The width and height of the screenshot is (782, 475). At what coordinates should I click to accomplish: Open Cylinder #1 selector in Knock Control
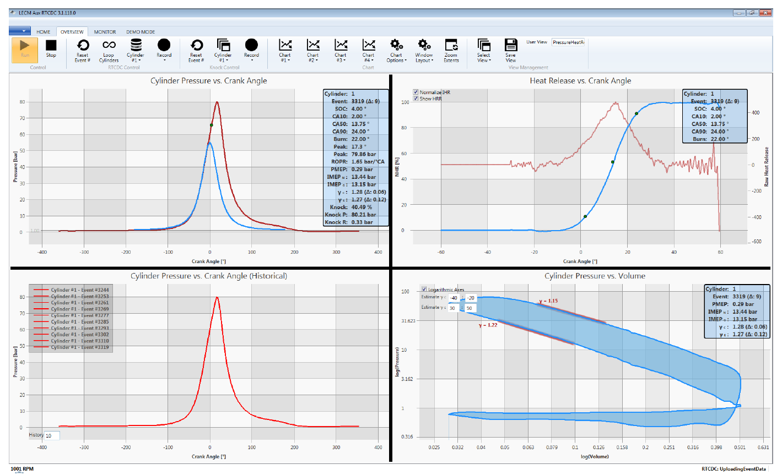(223, 51)
